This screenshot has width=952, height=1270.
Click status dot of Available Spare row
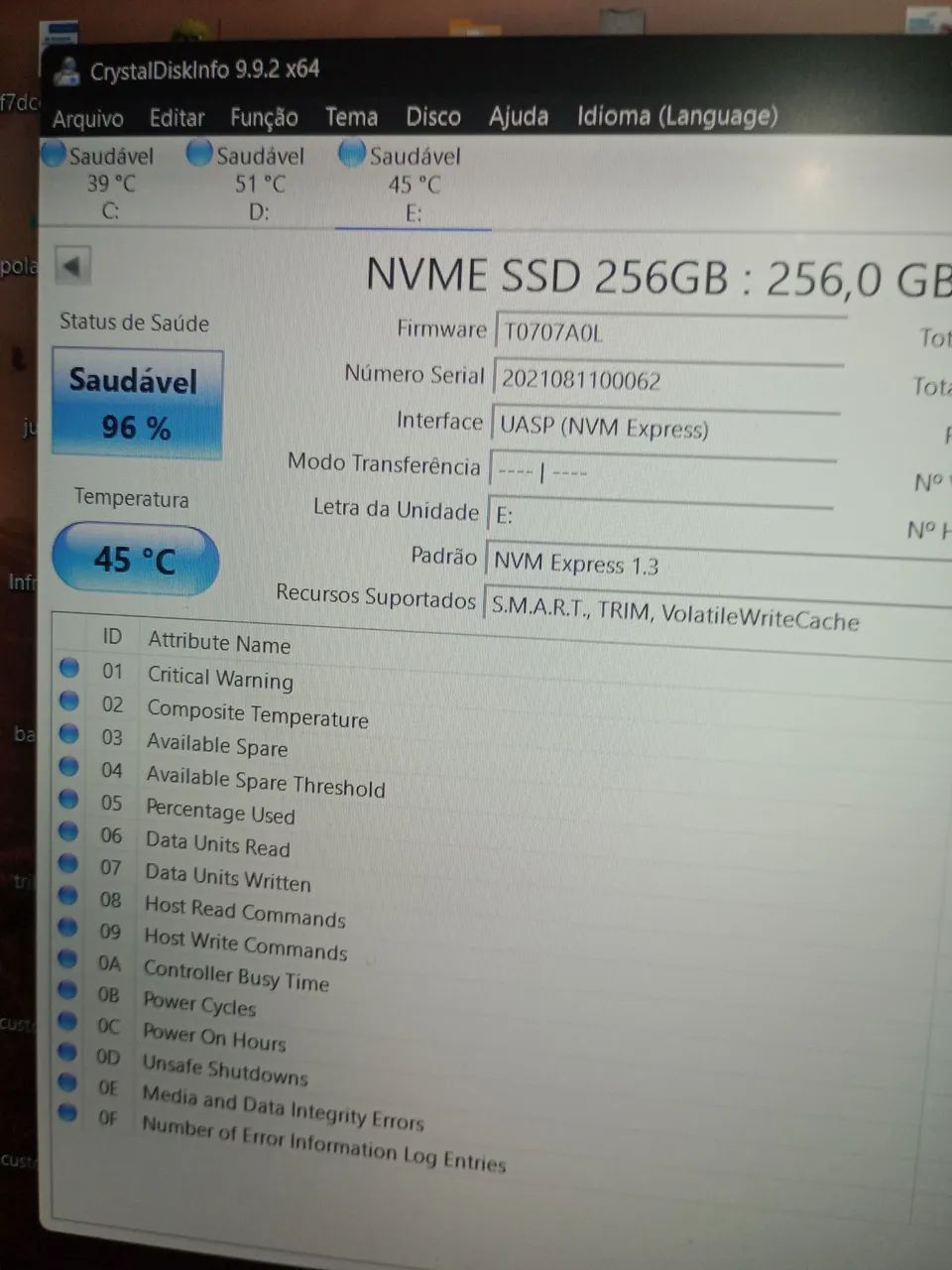tap(69, 733)
